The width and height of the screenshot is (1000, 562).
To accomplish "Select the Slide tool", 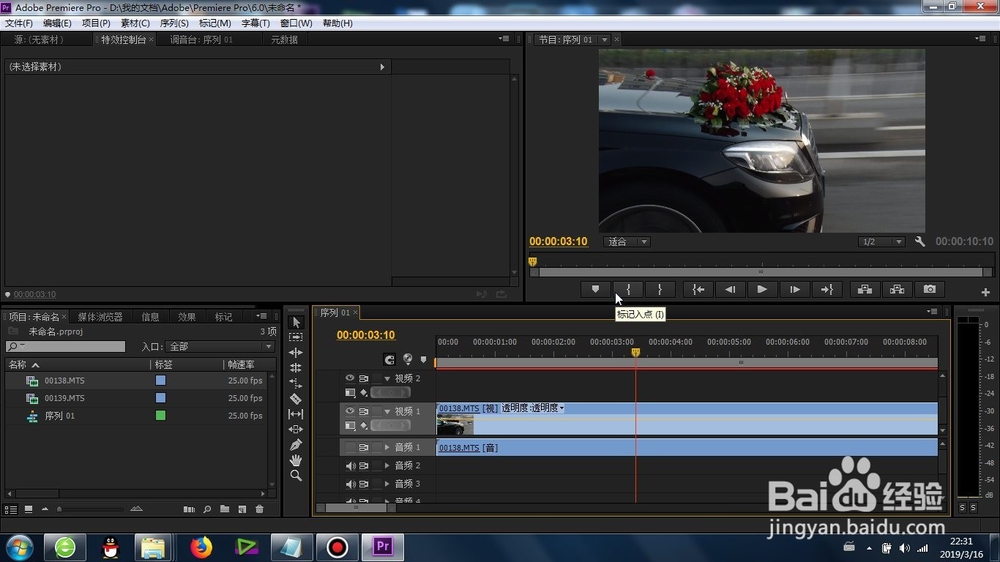I will coord(295,429).
